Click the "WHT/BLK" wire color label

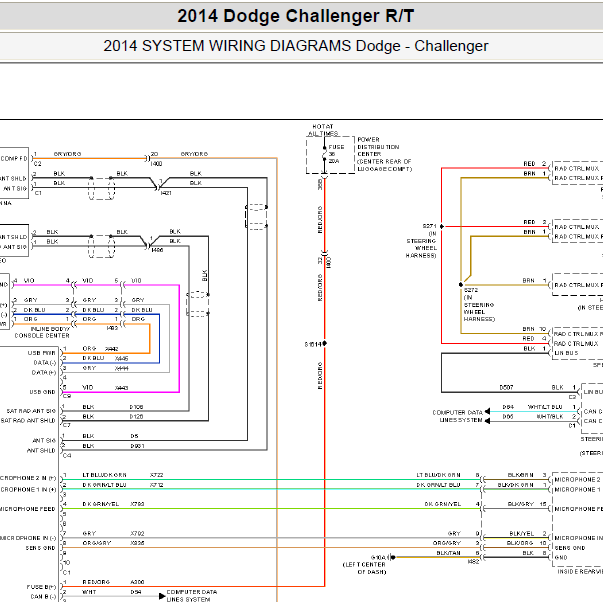point(550,417)
